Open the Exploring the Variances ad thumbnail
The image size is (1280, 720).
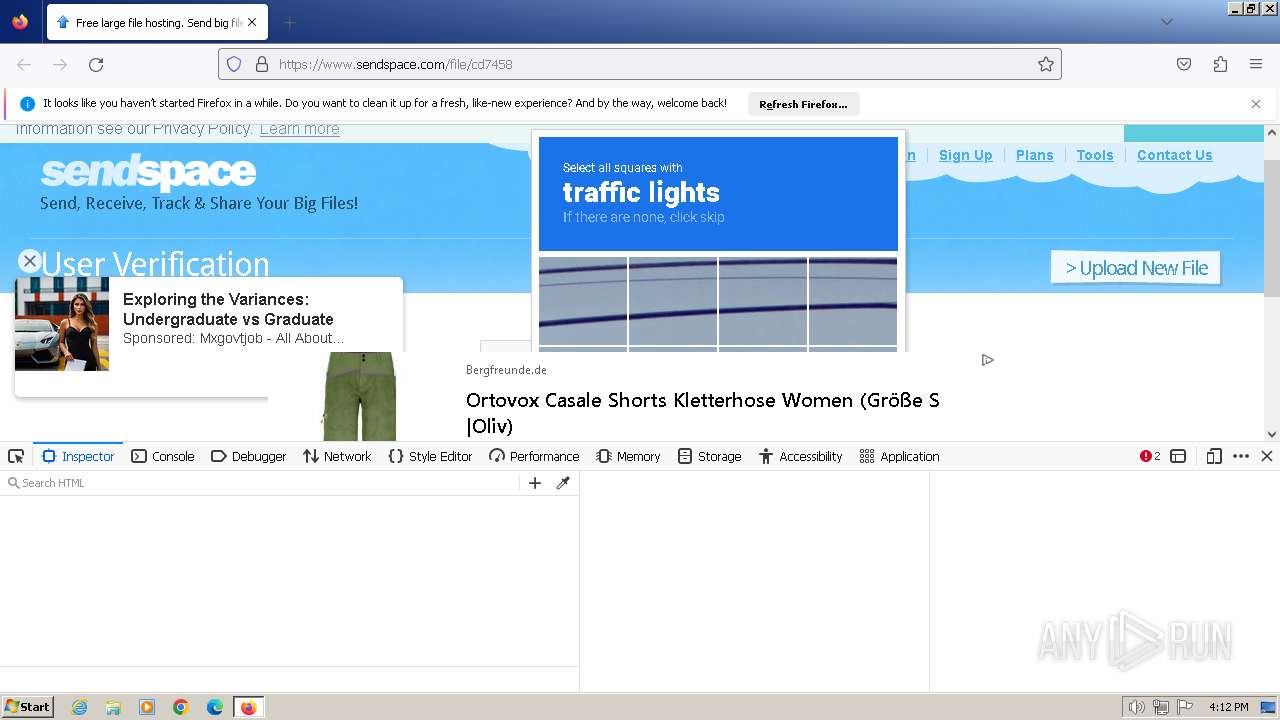click(x=62, y=324)
